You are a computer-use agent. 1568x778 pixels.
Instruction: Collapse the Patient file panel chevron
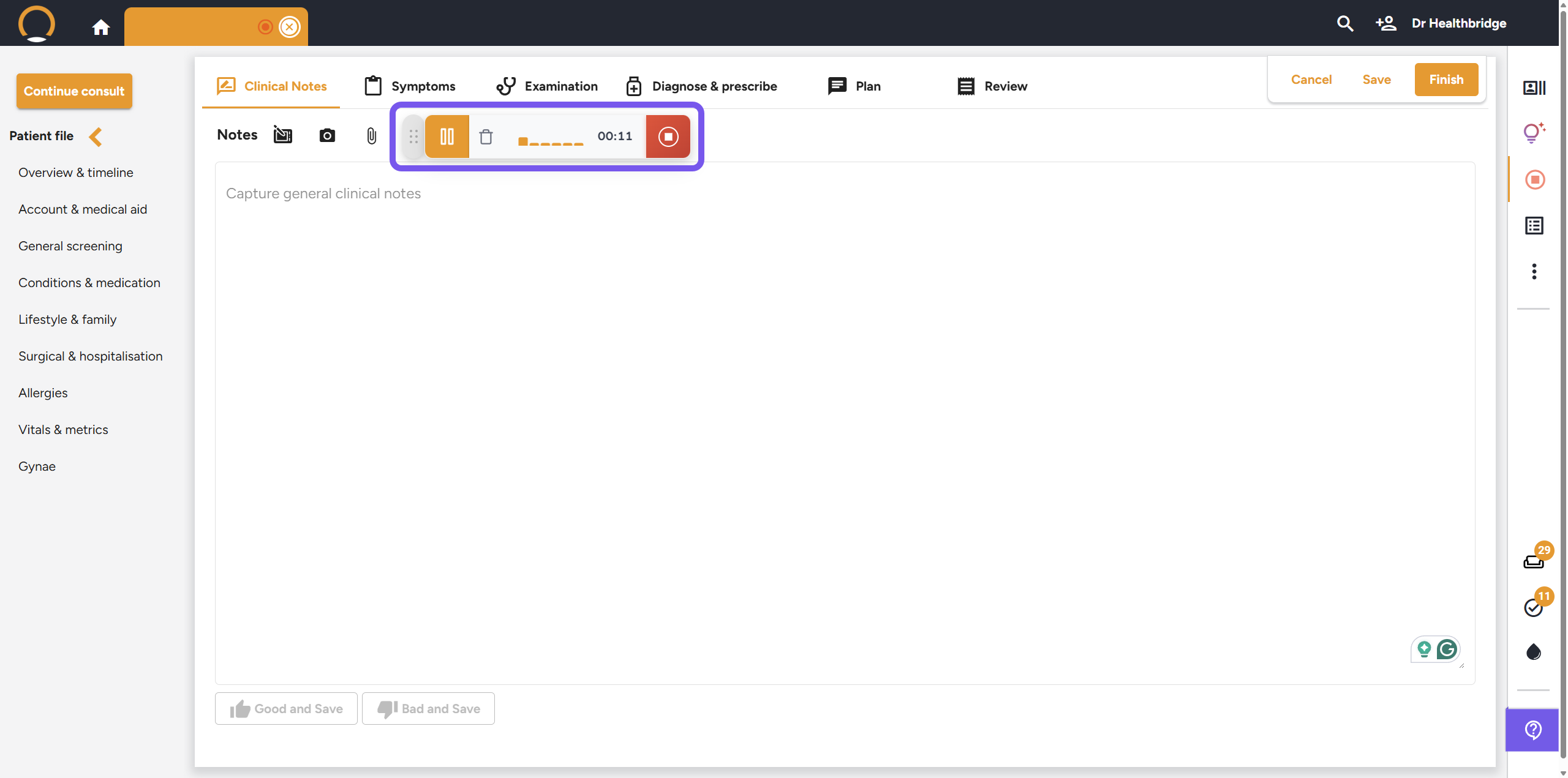click(96, 136)
